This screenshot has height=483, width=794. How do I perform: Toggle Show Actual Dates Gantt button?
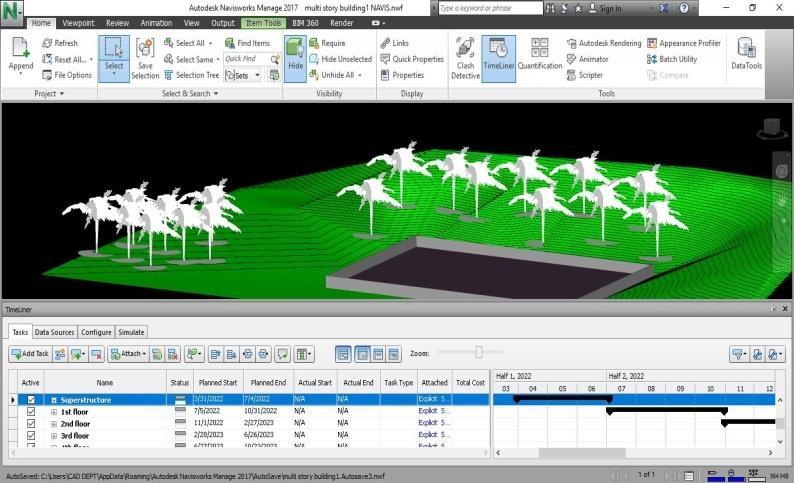tap(378, 354)
